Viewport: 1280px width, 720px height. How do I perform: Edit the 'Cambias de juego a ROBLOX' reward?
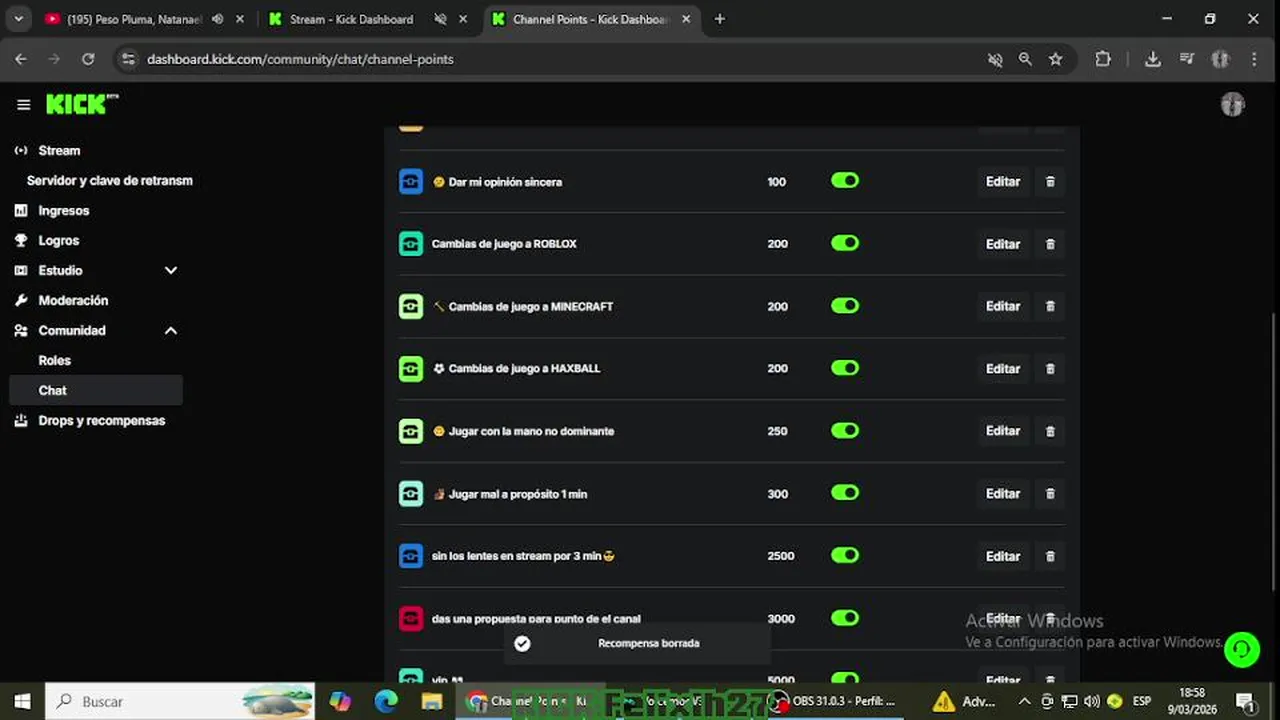(1003, 244)
